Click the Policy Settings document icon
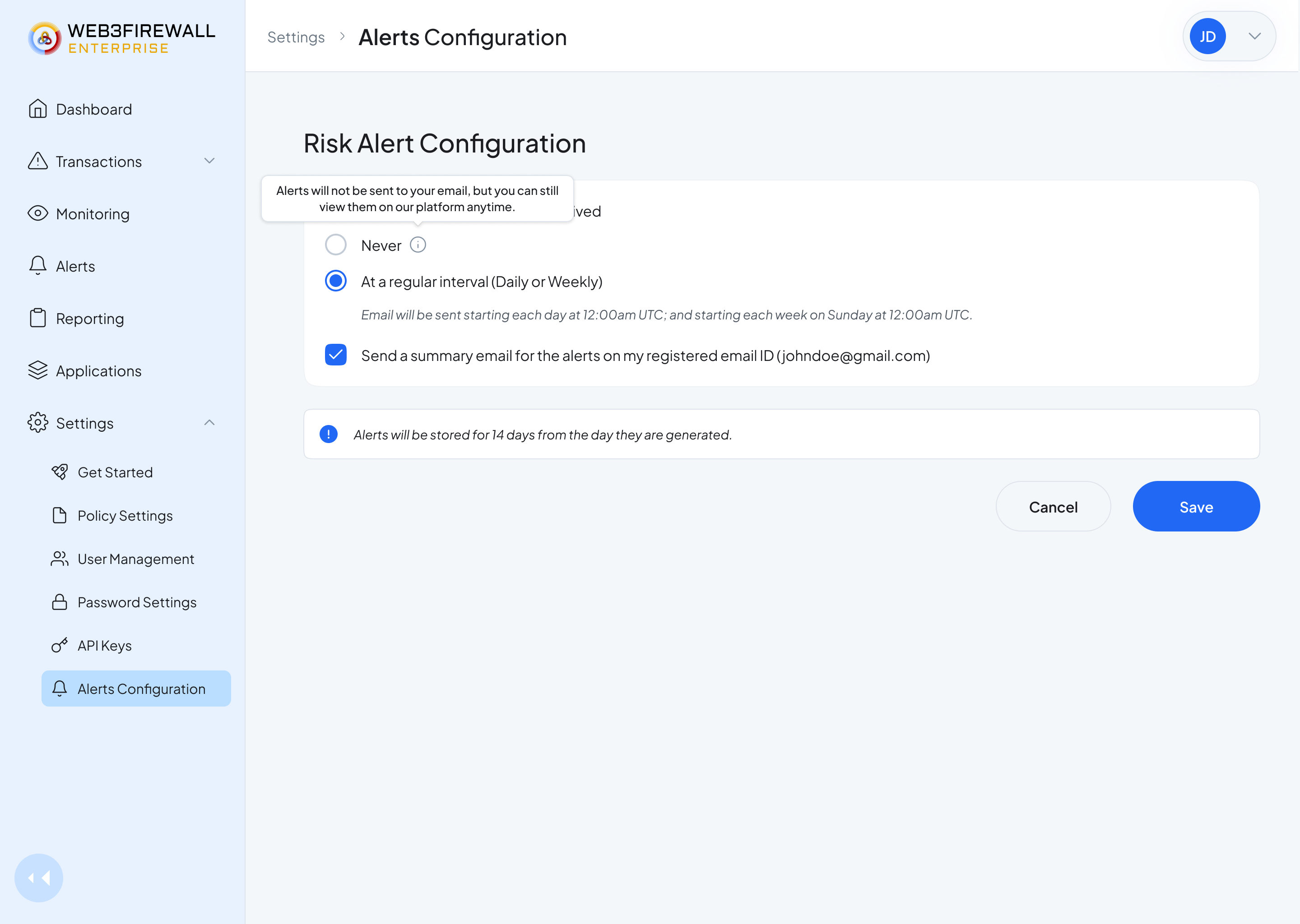Viewport: 1300px width, 924px height. pos(59,515)
